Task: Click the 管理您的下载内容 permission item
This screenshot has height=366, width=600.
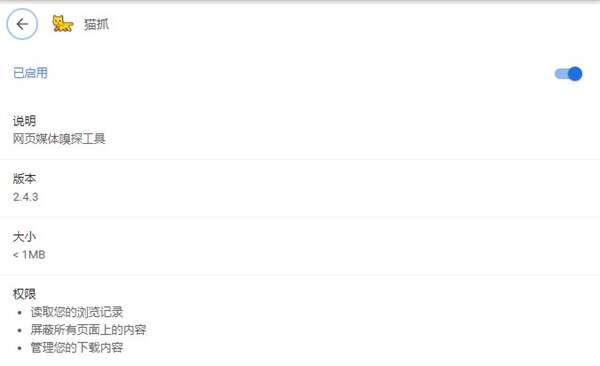Action: pos(77,348)
